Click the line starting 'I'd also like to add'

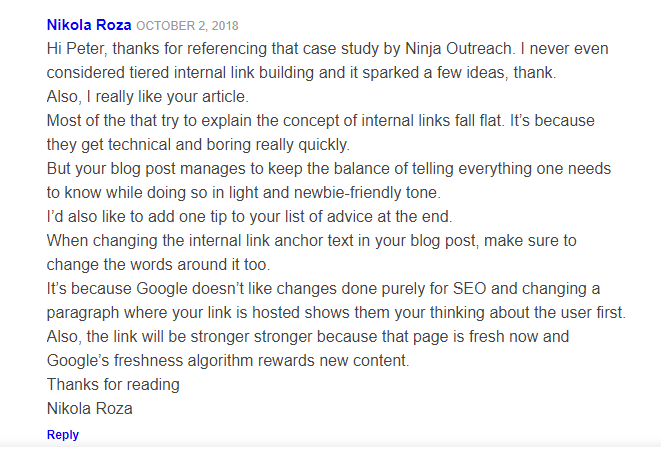pos(249,217)
